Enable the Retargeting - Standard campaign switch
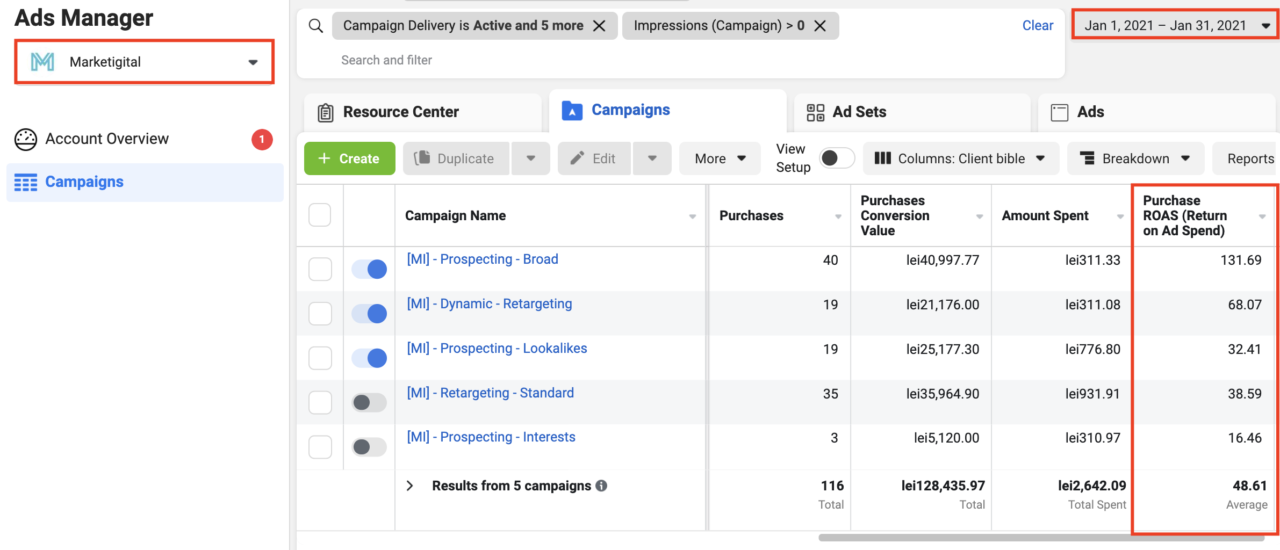Viewport: 1280px width, 550px height. point(369,403)
